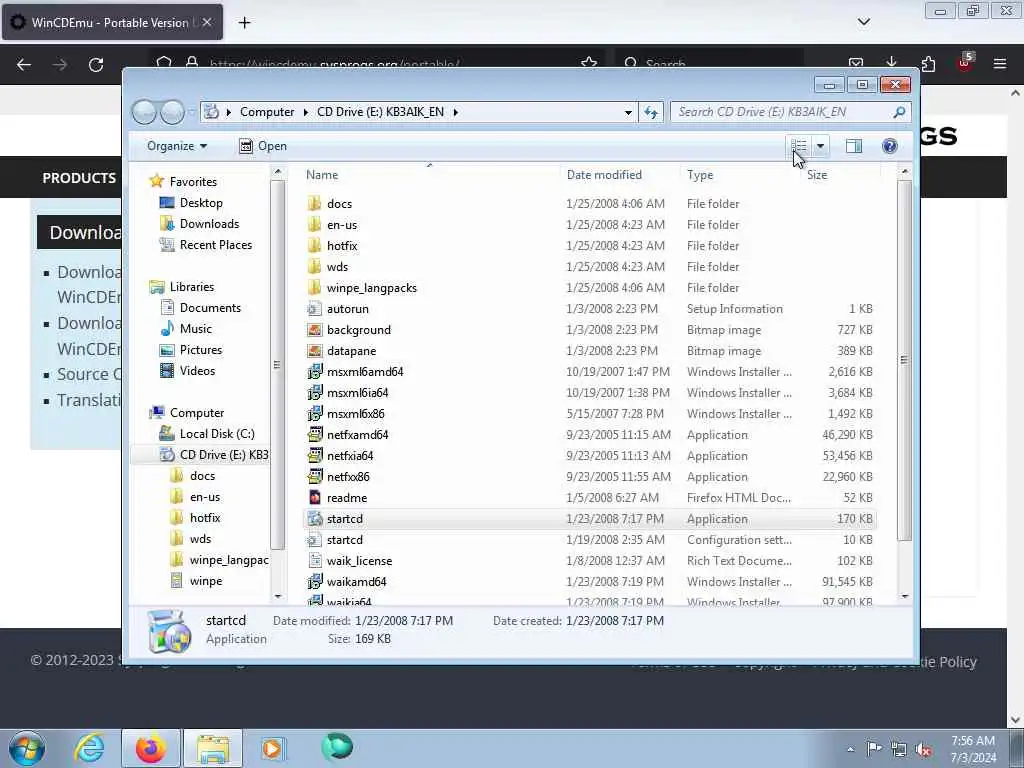
Task: Switch to Firefox in the taskbar
Action: tap(151, 748)
